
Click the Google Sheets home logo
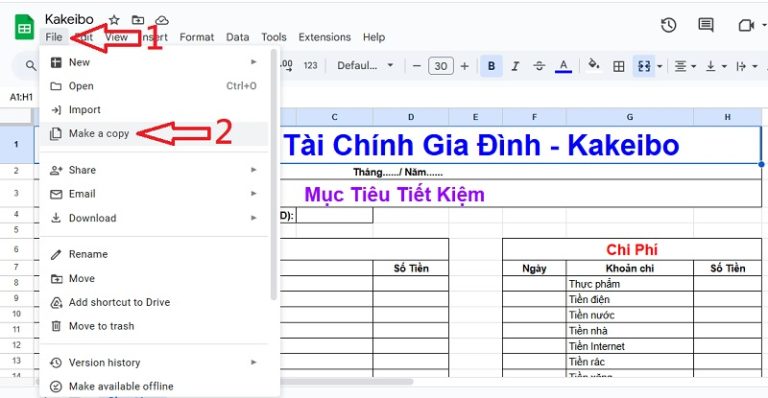coord(24,28)
